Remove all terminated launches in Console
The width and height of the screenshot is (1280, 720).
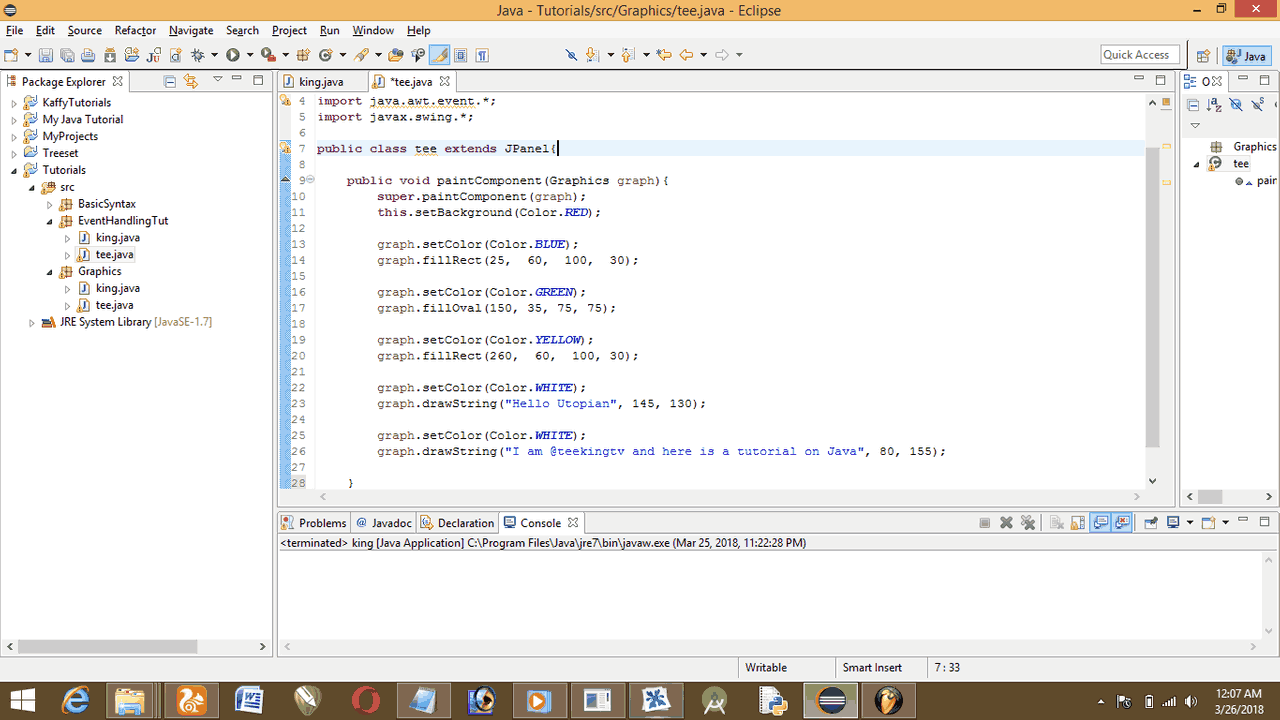pos(1027,523)
